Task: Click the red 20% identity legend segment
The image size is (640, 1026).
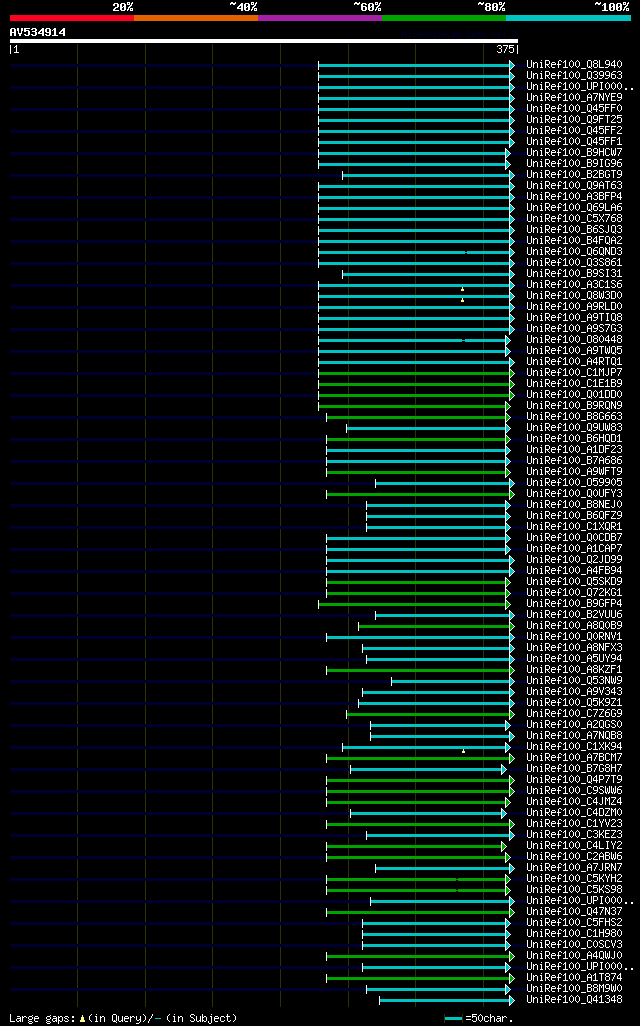Action: point(72,18)
